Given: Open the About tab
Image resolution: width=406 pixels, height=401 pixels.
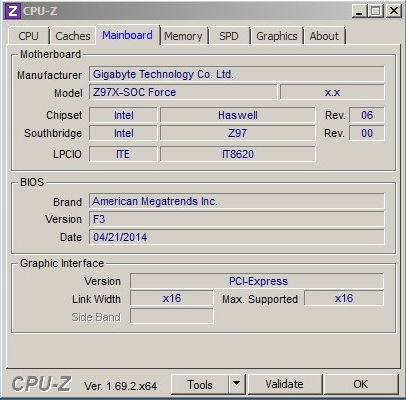Looking at the screenshot, I should click(324, 36).
